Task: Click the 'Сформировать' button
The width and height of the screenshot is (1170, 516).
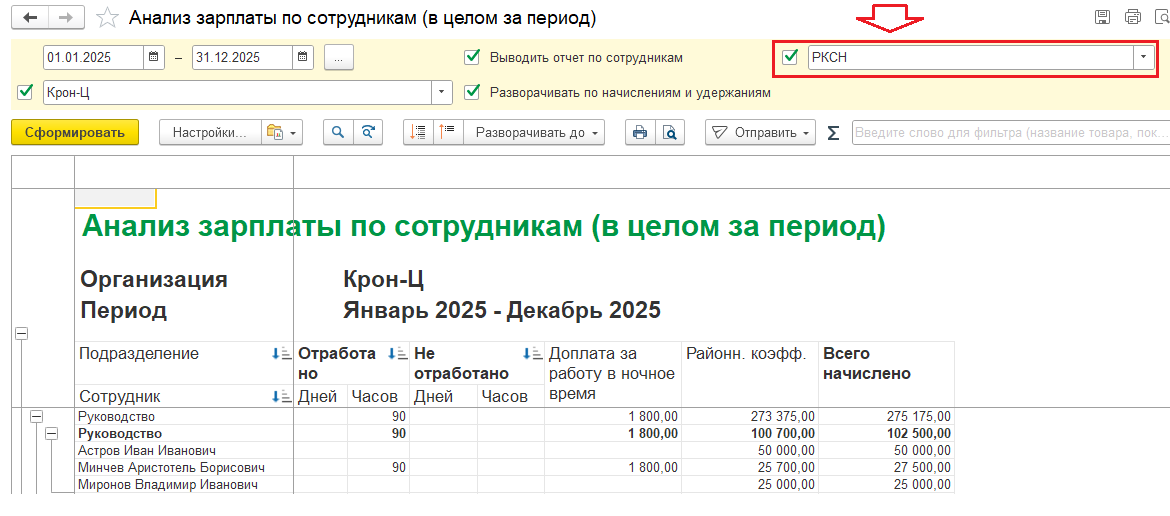Action: click(x=75, y=132)
